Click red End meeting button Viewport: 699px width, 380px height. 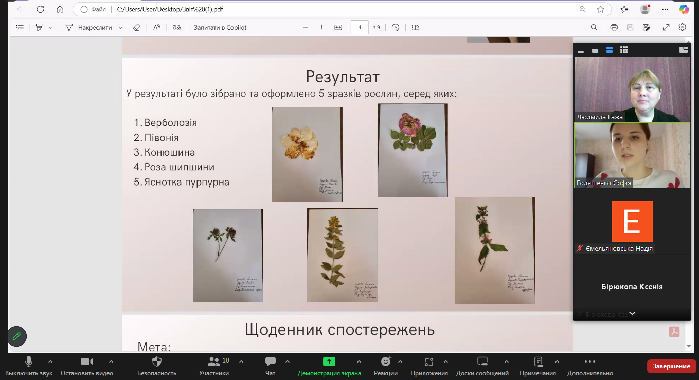pos(671,366)
